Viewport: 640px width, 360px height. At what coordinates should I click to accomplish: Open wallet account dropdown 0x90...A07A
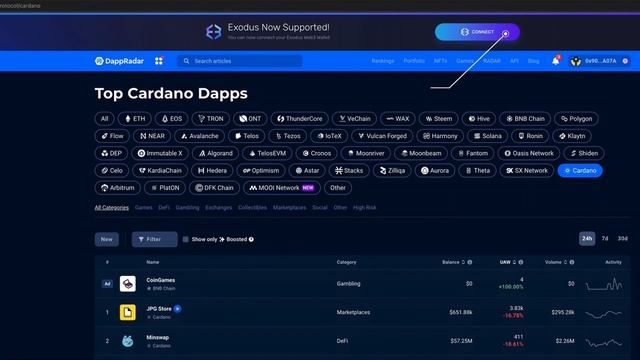(x=600, y=61)
